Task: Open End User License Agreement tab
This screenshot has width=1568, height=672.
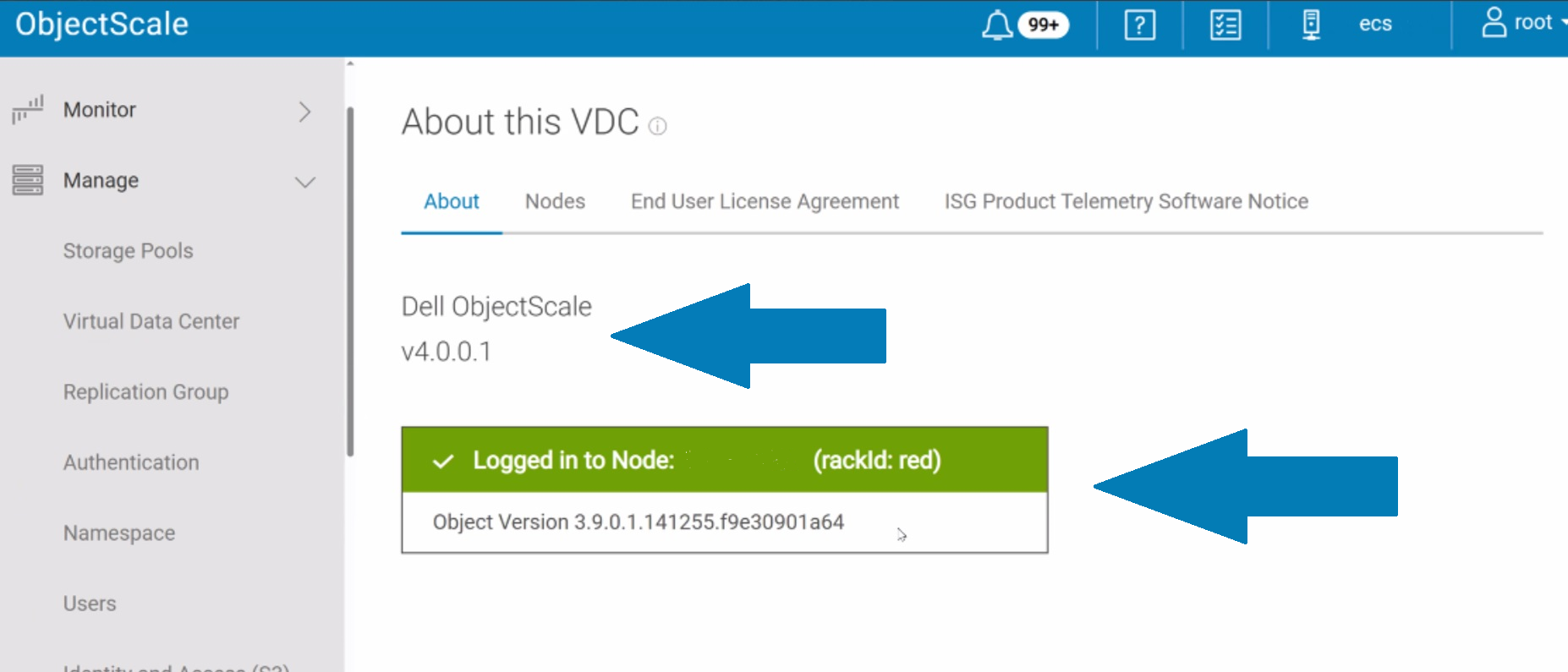Action: 765,201
